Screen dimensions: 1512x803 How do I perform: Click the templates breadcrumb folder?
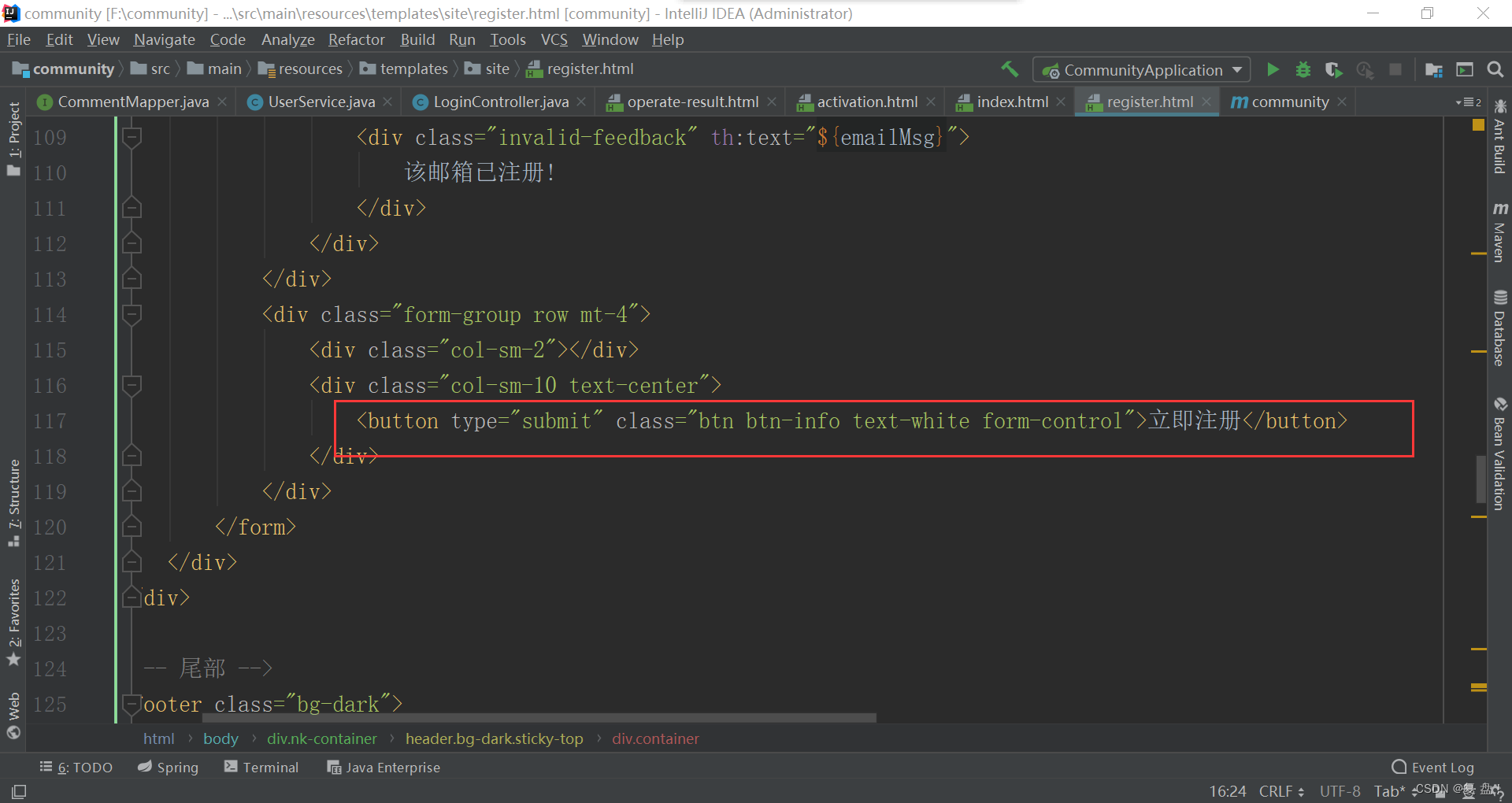click(x=404, y=69)
